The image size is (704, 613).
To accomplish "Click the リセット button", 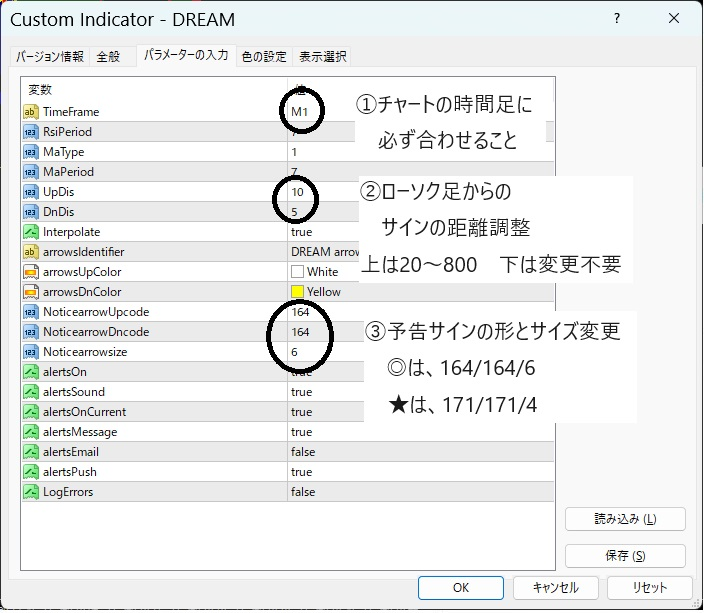I will 650,588.
